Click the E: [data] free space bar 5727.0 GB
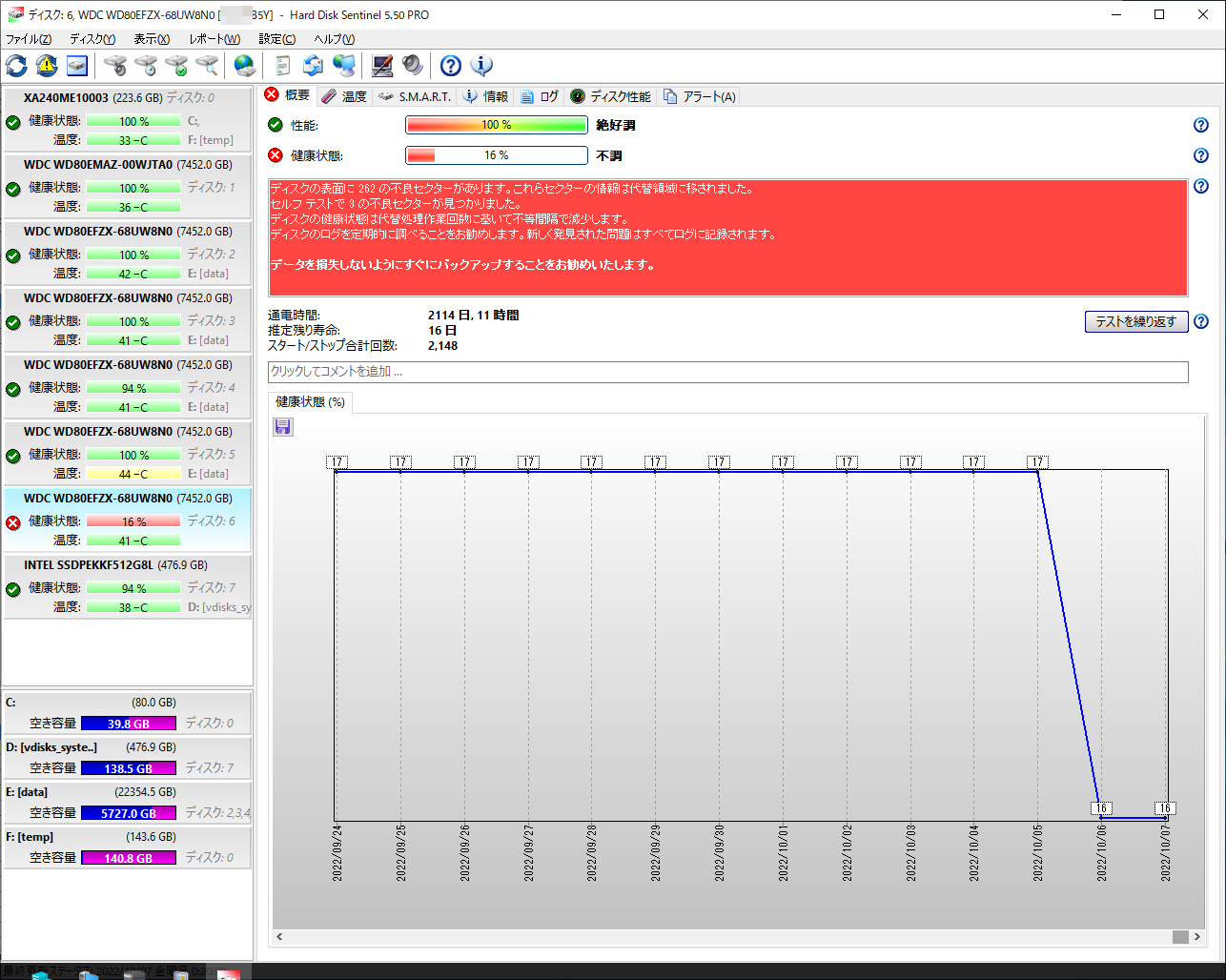 click(129, 813)
